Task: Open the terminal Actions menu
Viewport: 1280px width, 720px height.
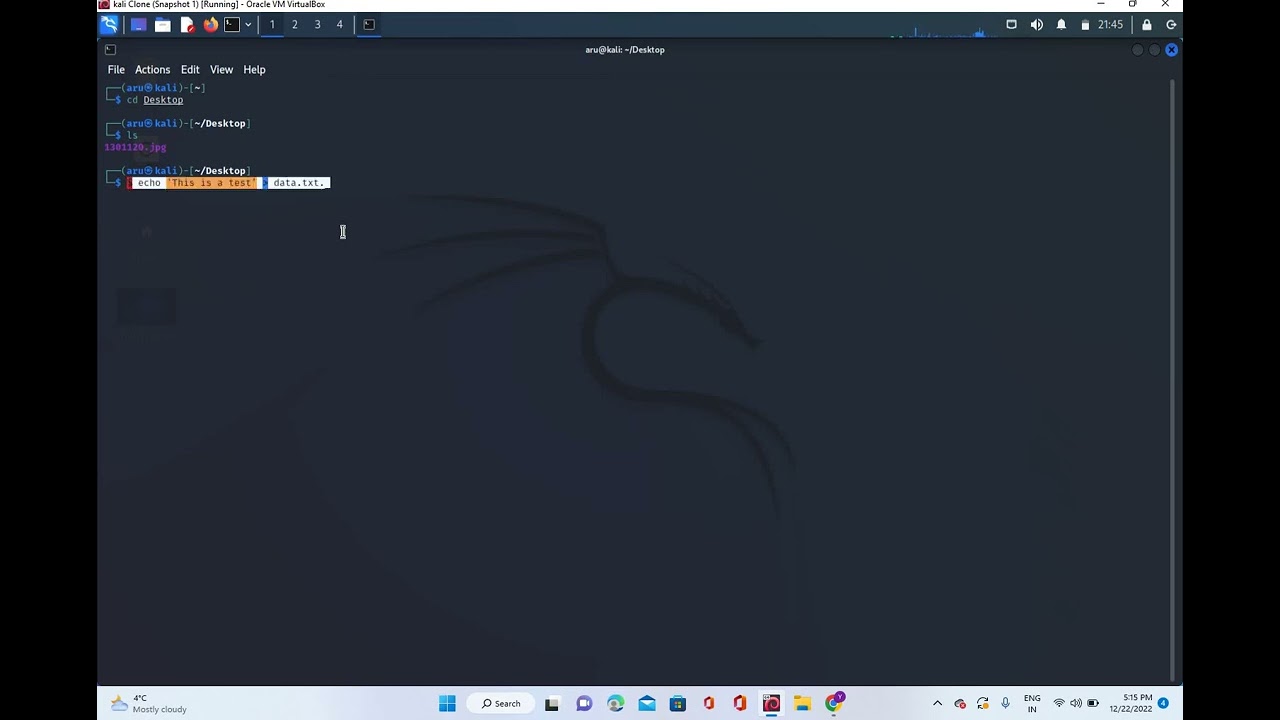Action: point(152,69)
